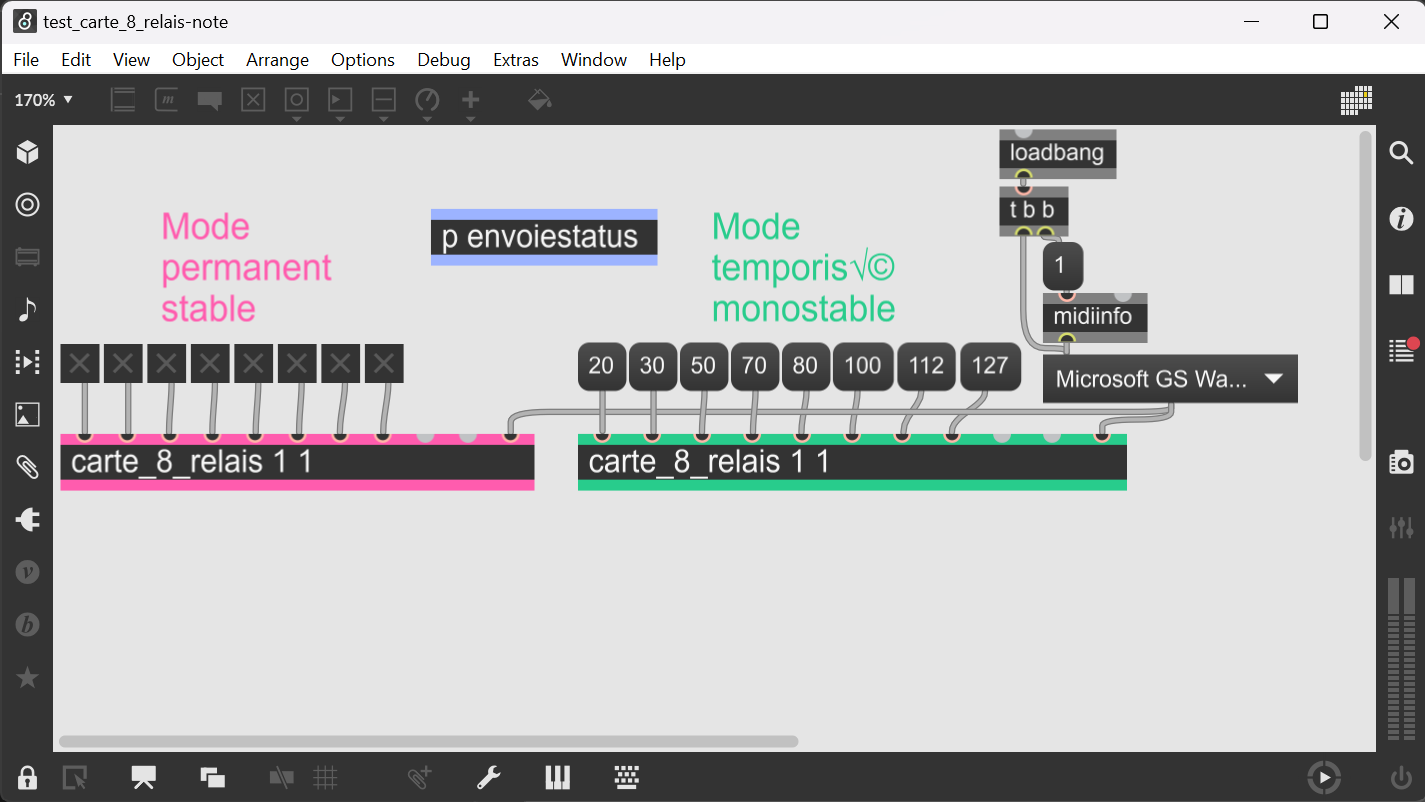Viewport: 1425px width, 802px height.
Task: Add a new object box from toolbar
Action: [x=123, y=100]
